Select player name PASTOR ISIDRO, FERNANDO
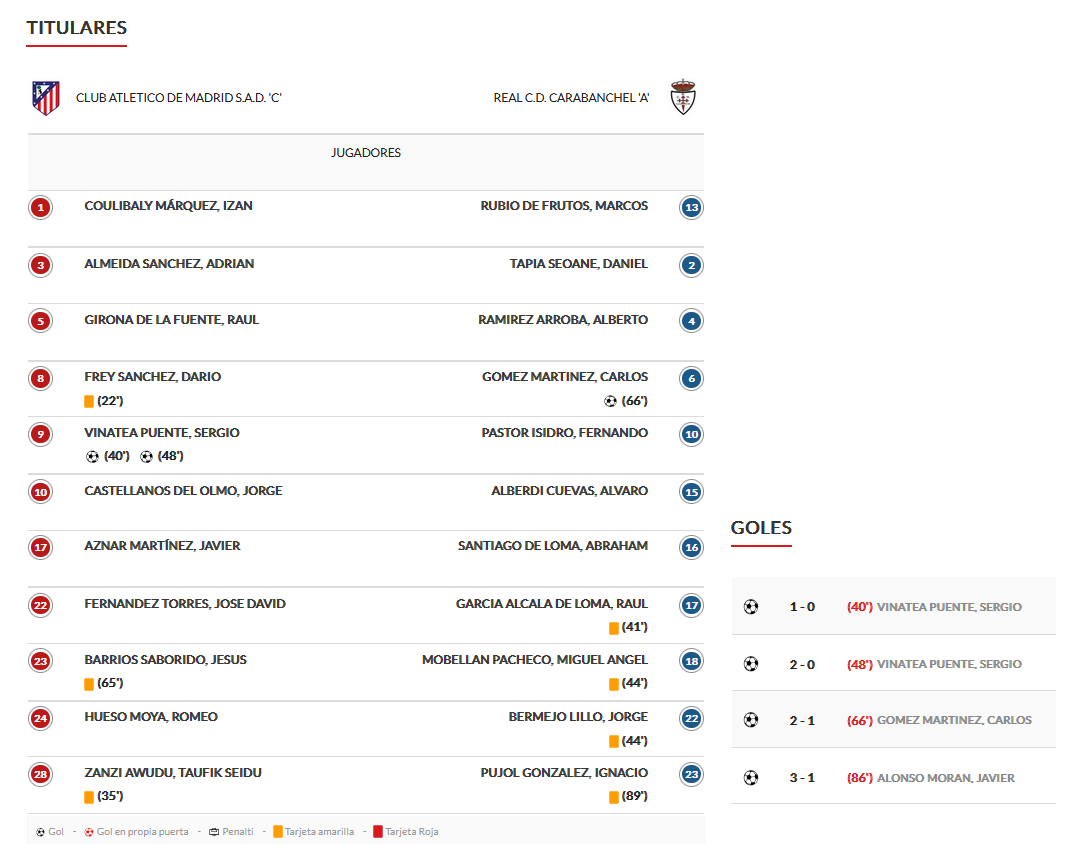The height and width of the screenshot is (844, 1069). [564, 433]
